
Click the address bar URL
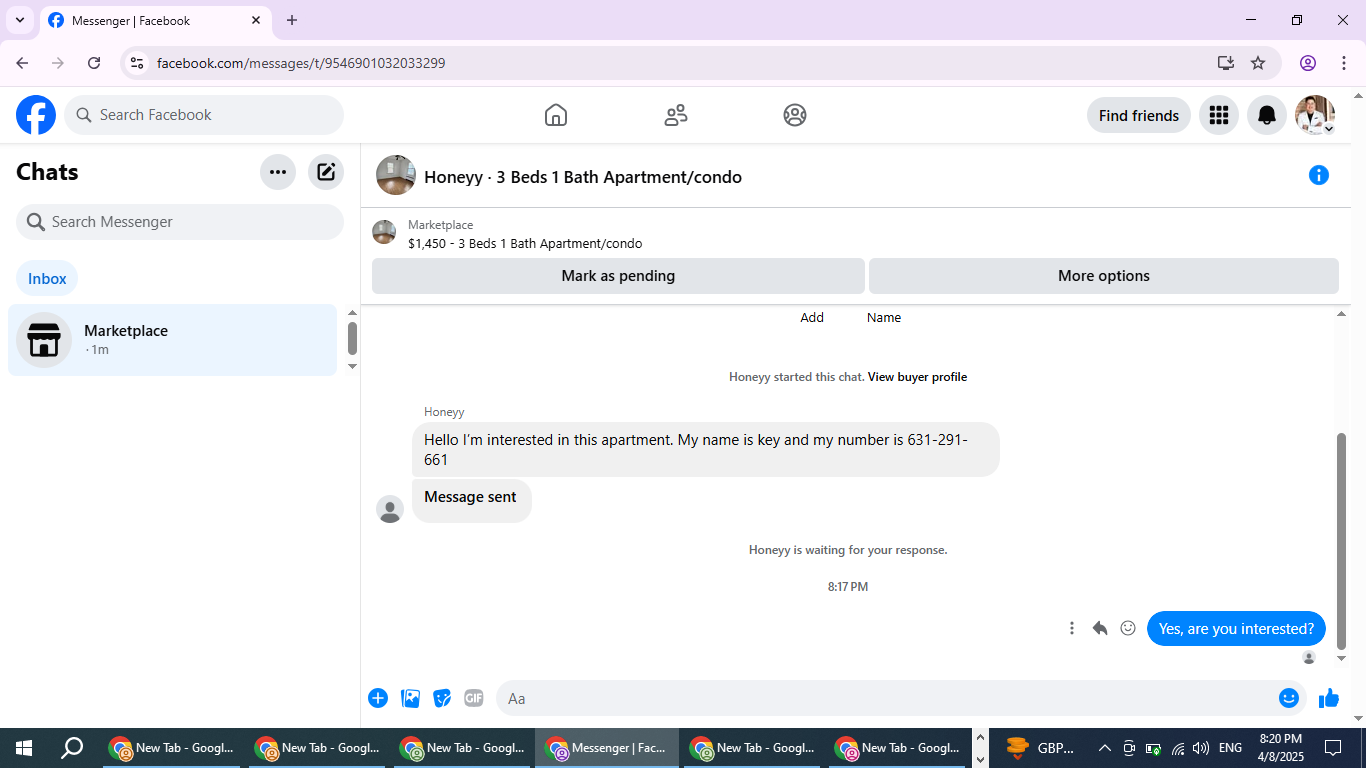pyautogui.click(x=301, y=63)
